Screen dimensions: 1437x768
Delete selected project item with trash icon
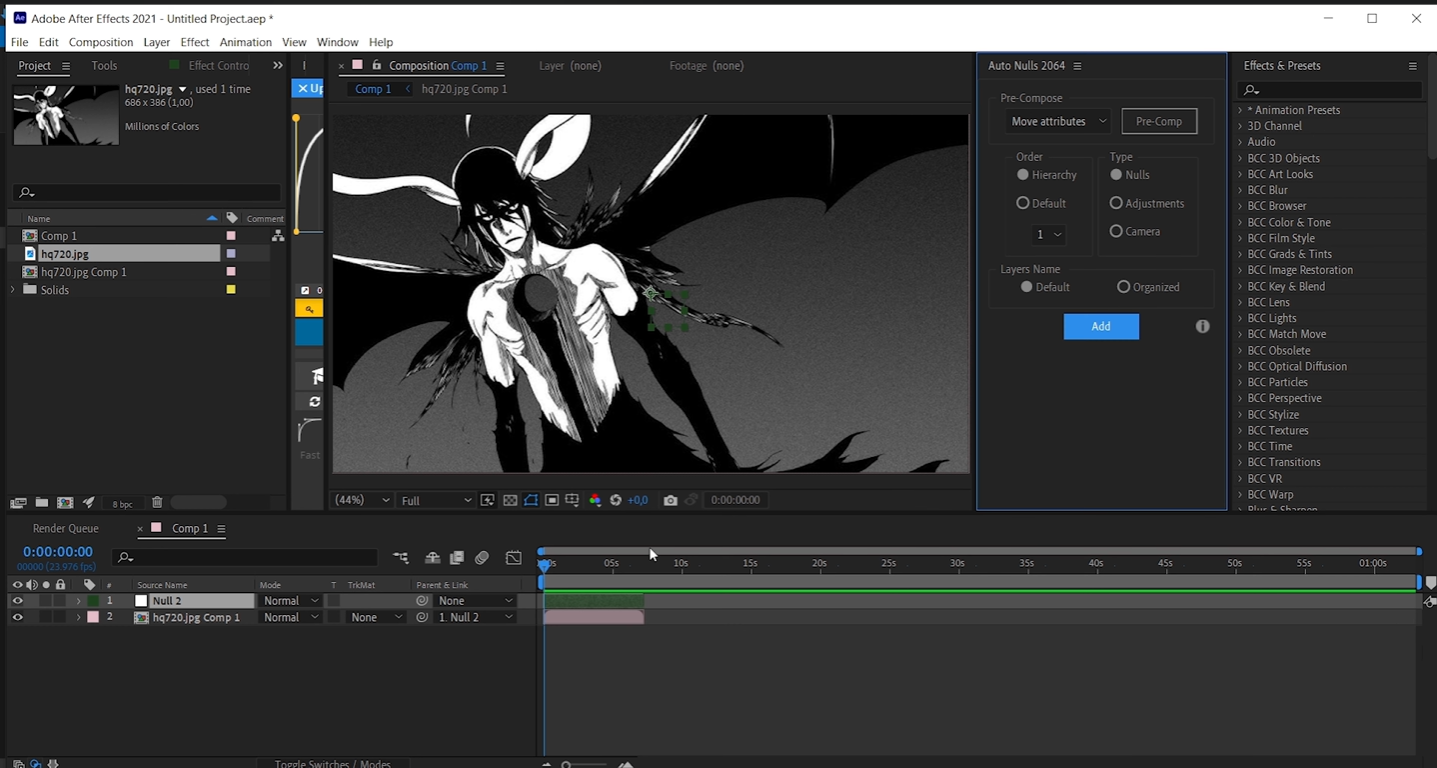pyautogui.click(x=157, y=502)
